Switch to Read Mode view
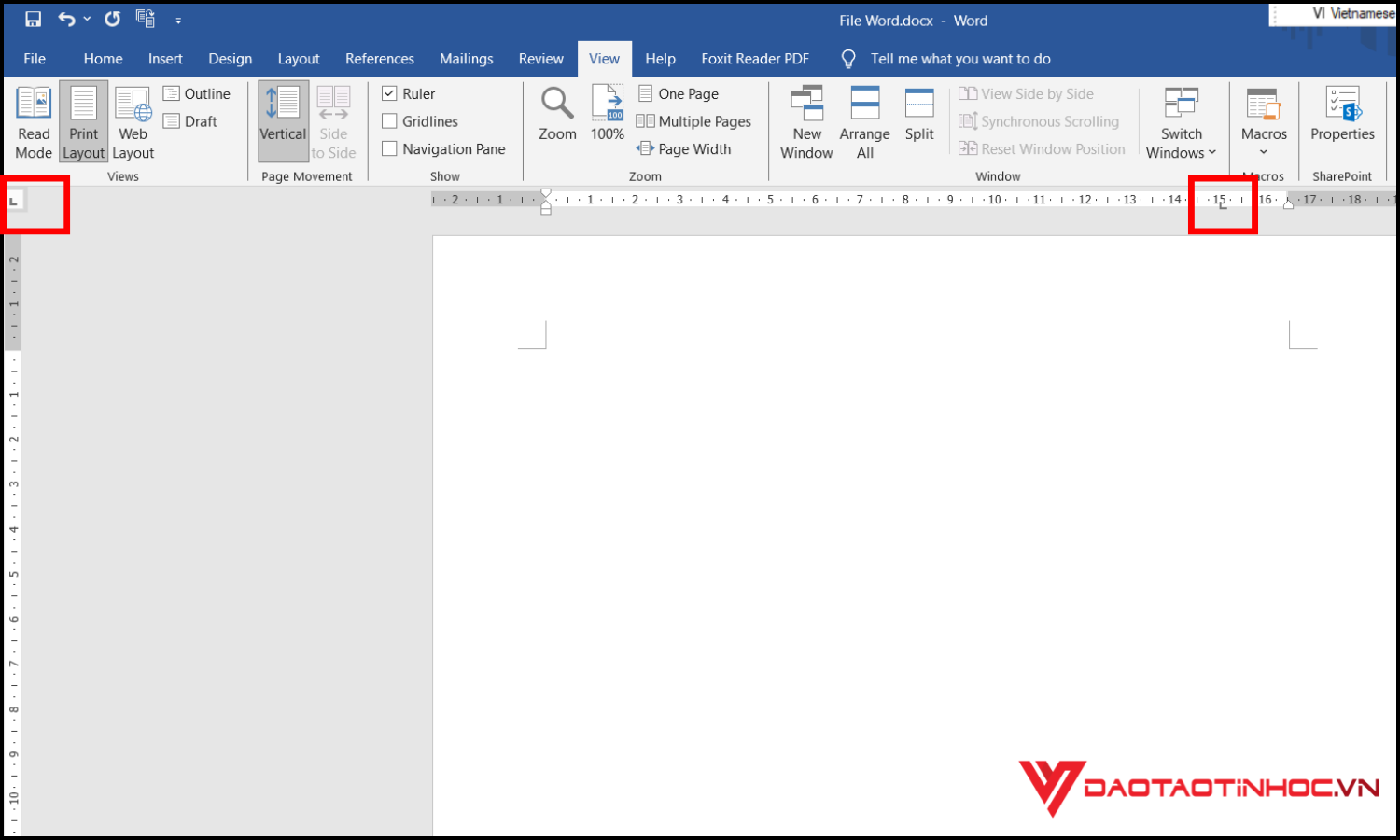 tap(34, 122)
